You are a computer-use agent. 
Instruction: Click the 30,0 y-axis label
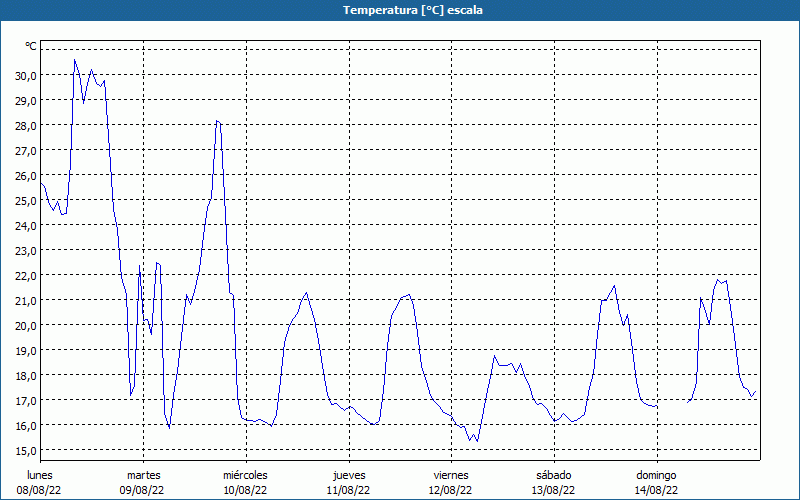(x=26, y=76)
